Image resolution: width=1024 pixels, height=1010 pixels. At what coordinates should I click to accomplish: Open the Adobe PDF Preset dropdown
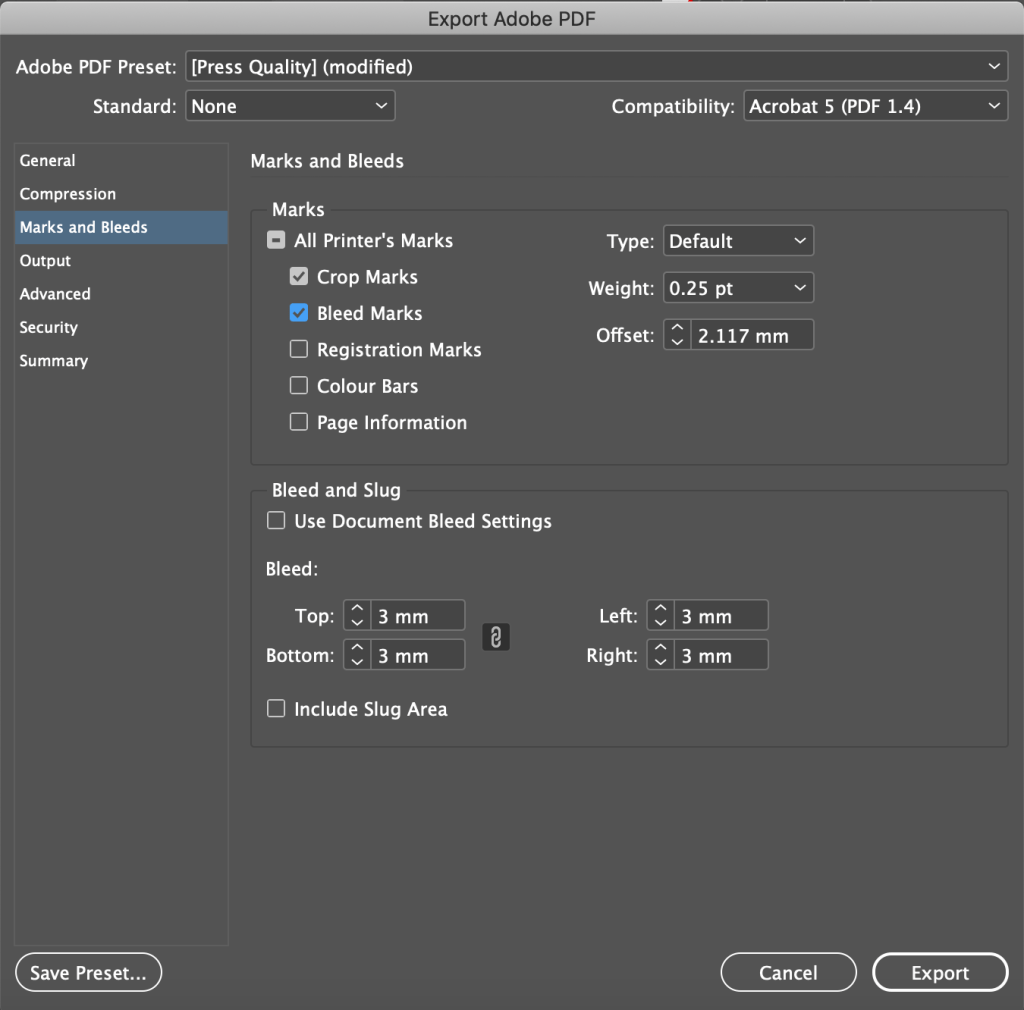[596, 67]
